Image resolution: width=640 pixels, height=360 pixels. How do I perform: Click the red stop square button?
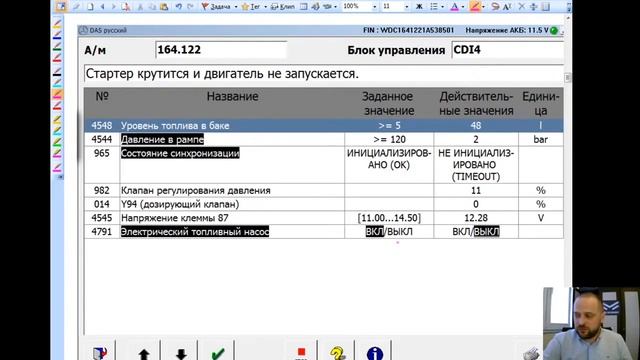click(x=301, y=352)
